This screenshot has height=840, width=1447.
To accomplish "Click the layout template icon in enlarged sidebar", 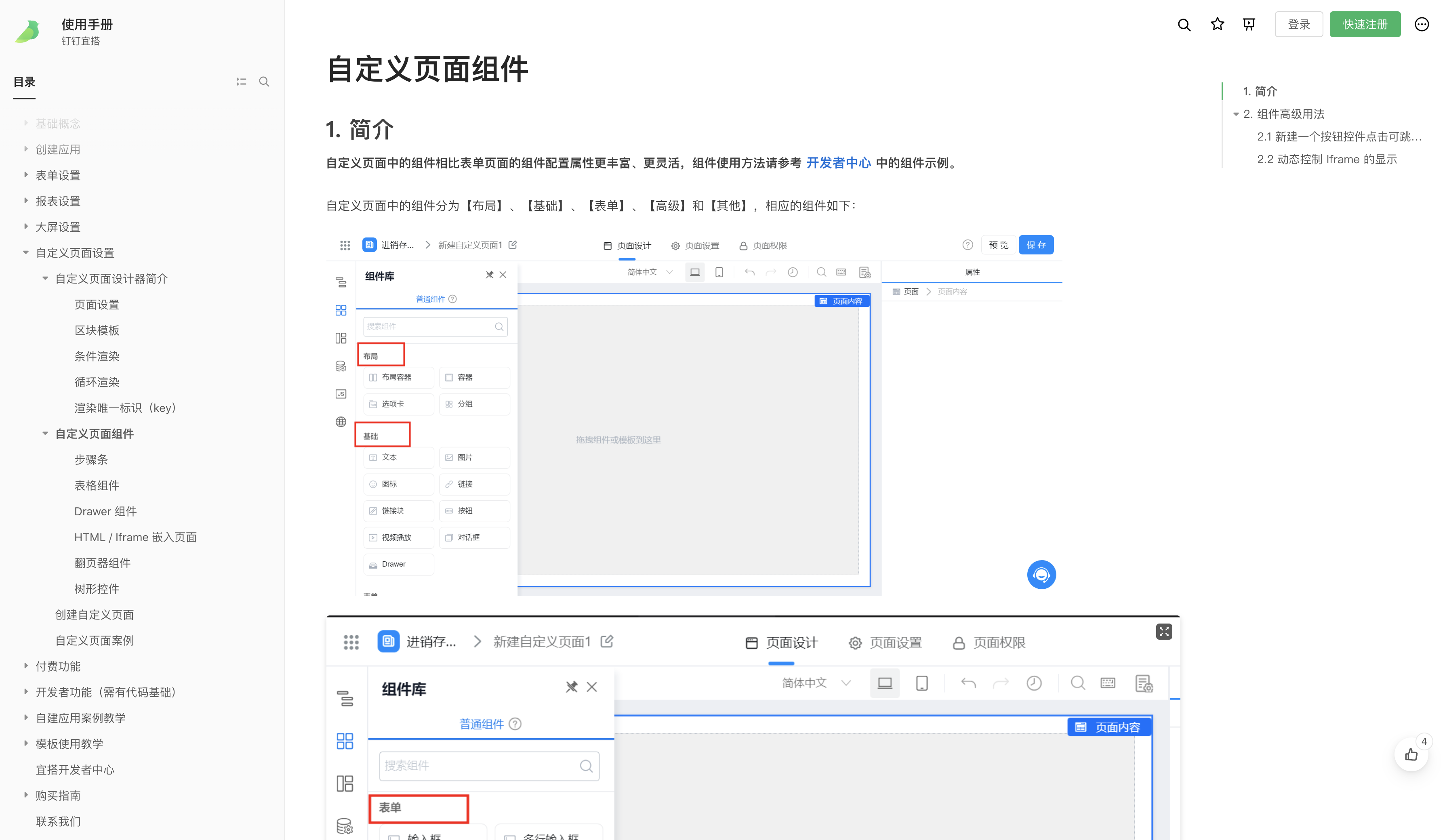I will point(345,784).
